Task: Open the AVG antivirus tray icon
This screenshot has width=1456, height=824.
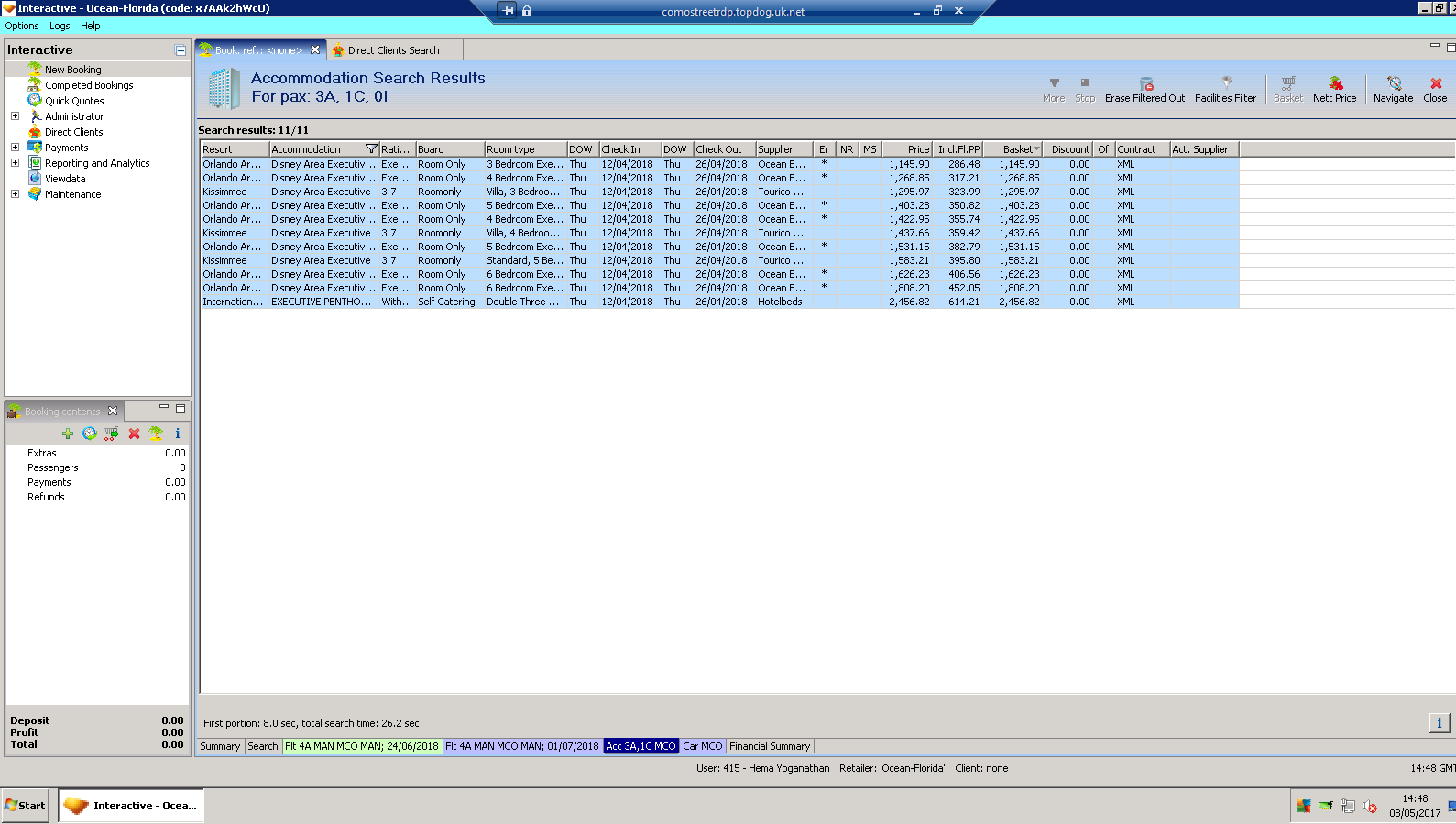Action: (x=1304, y=807)
